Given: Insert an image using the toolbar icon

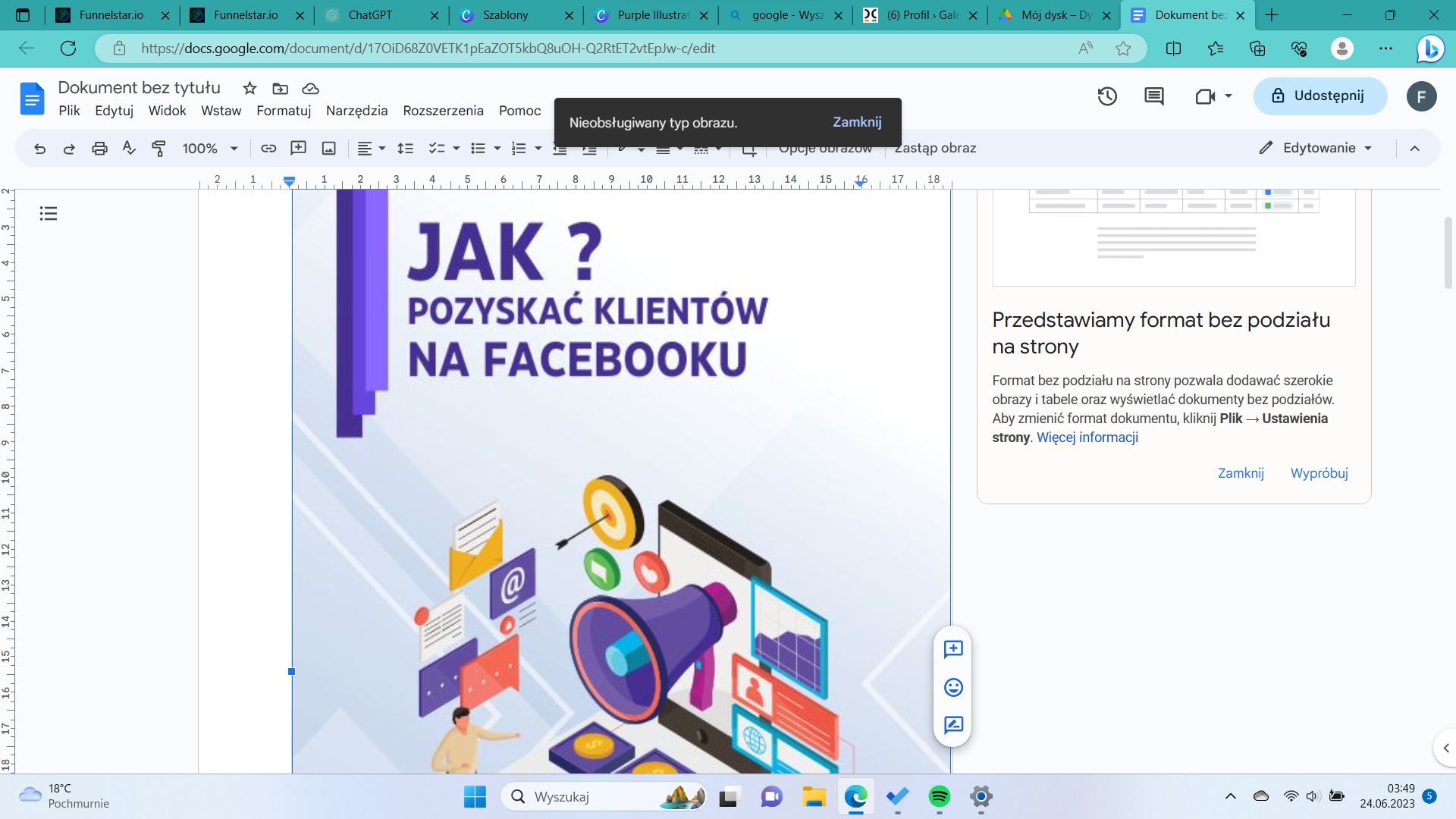Looking at the screenshot, I should (x=328, y=148).
